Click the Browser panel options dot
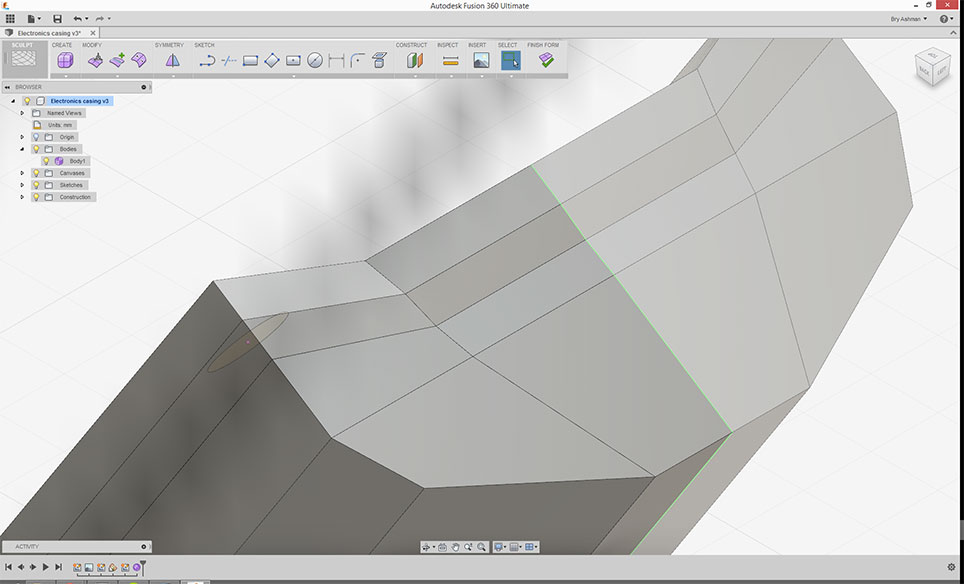The image size is (964, 584). tap(144, 87)
